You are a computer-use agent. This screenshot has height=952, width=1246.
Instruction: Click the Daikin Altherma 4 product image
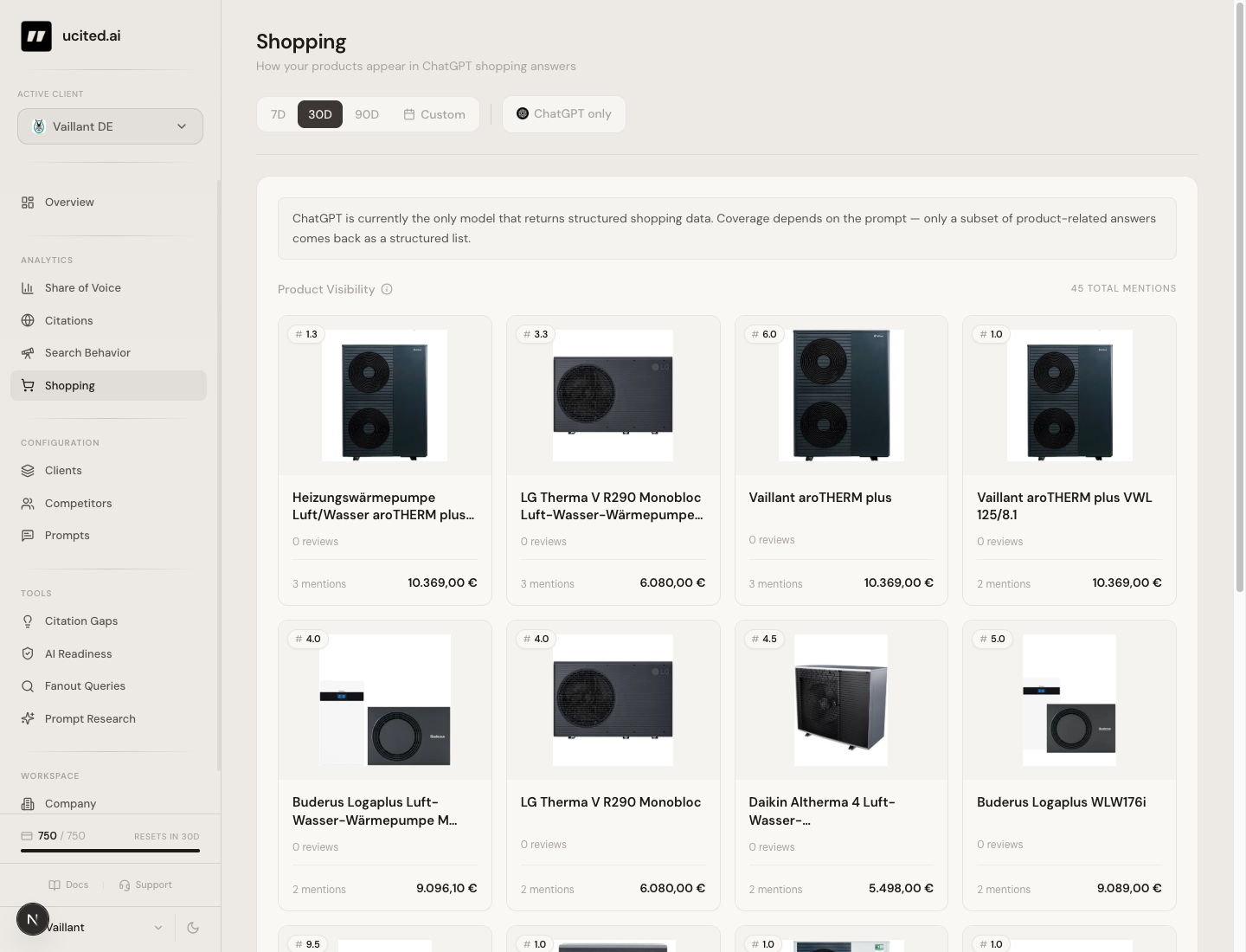[x=841, y=700]
